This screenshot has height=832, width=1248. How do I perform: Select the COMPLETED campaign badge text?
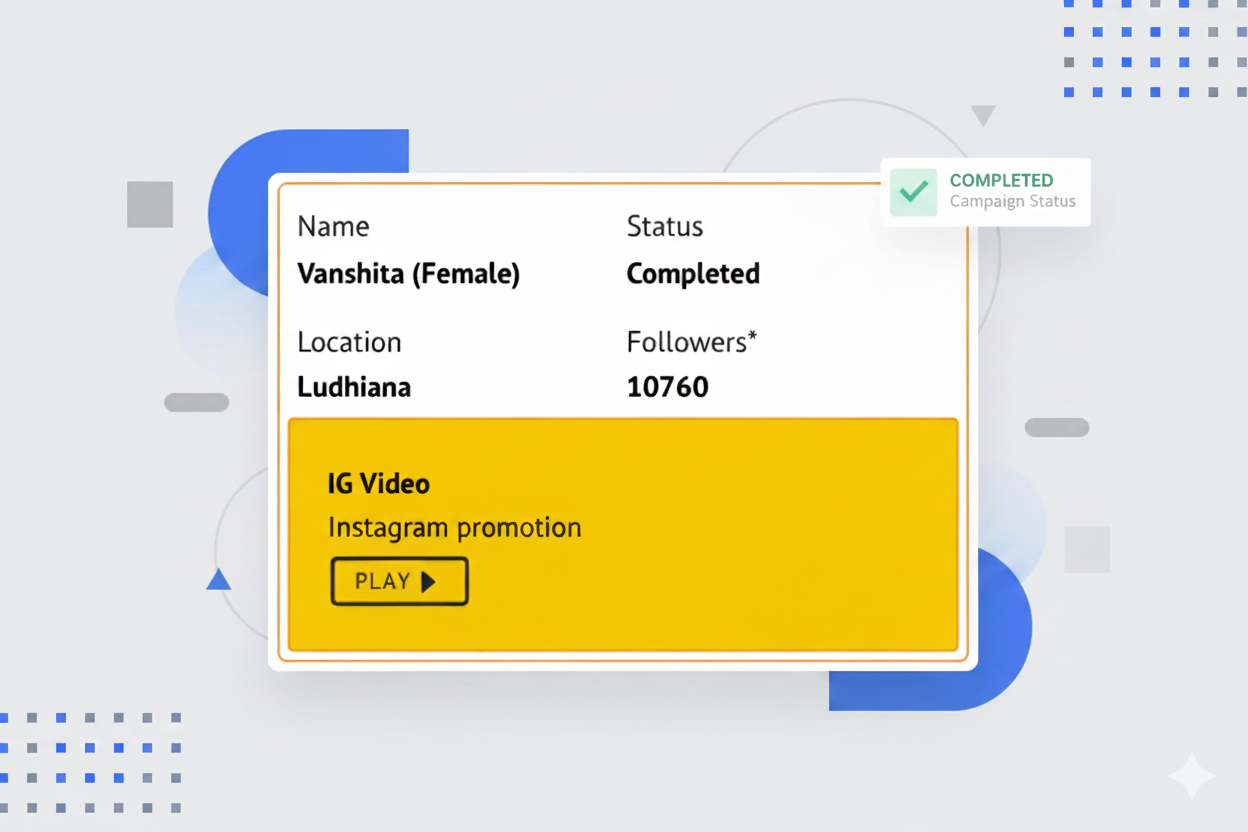click(x=1001, y=181)
